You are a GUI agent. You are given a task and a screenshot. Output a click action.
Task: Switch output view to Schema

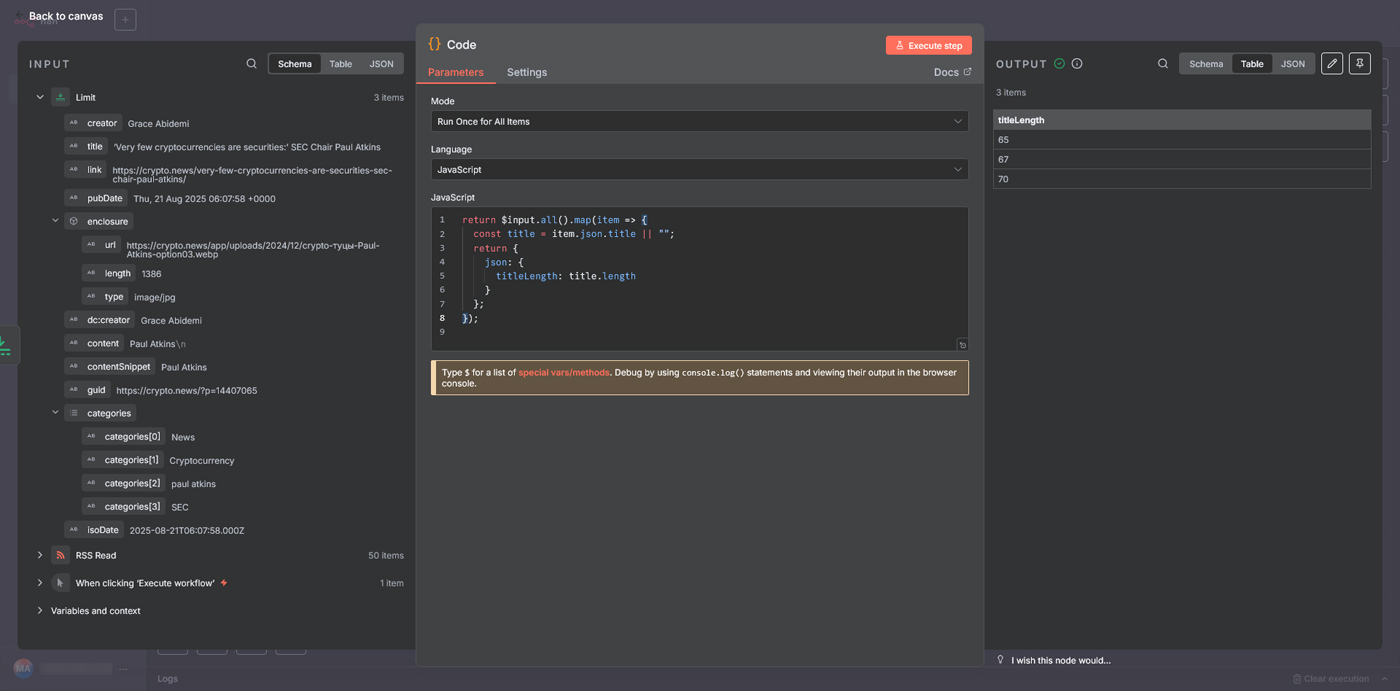click(x=1205, y=64)
